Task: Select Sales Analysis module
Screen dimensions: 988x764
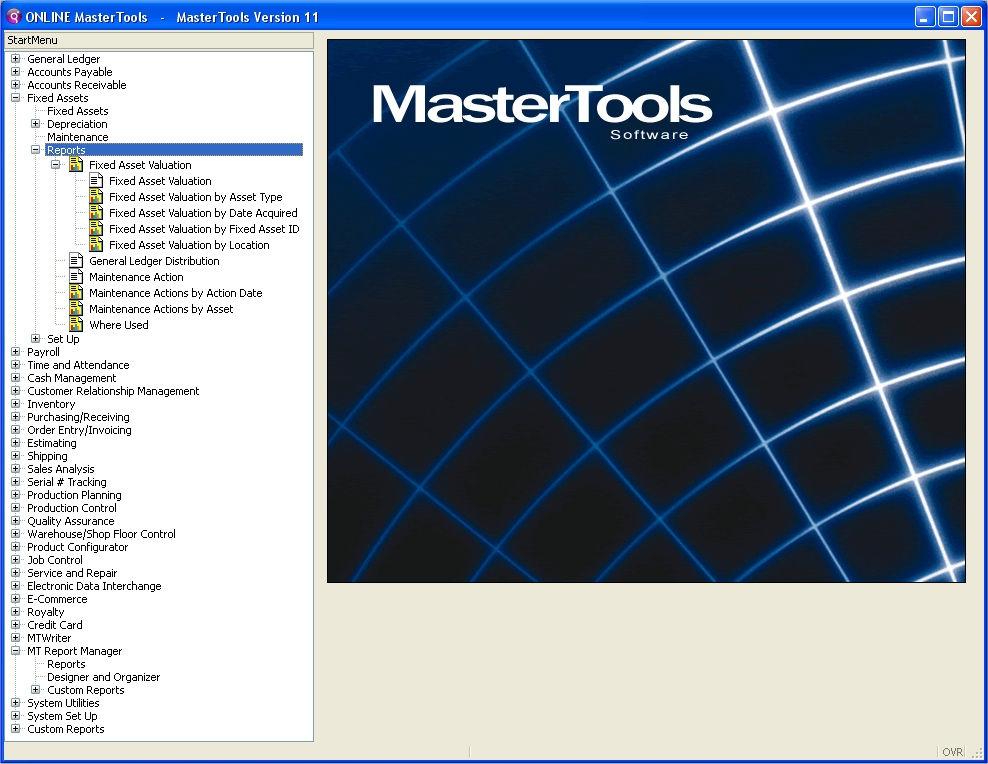Action: (x=60, y=469)
